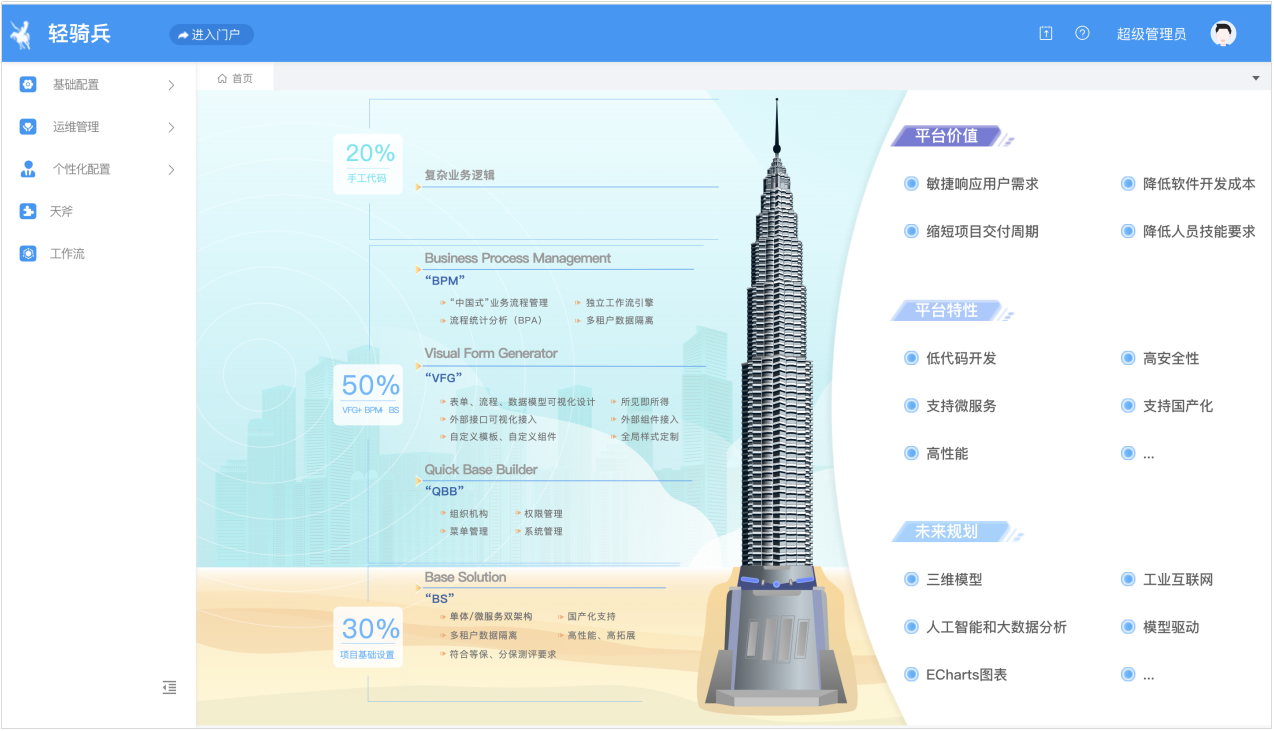Select the 敏捷响应用户需求 radio bullet
1274x731 pixels.
point(911,184)
